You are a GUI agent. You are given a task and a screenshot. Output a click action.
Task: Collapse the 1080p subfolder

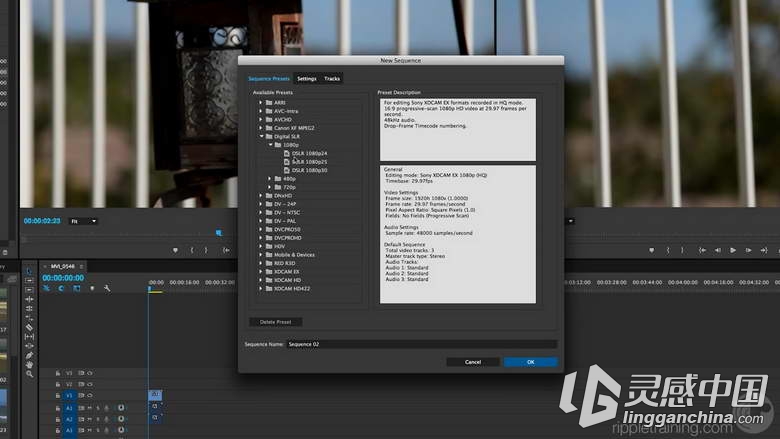[x=271, y=145]
